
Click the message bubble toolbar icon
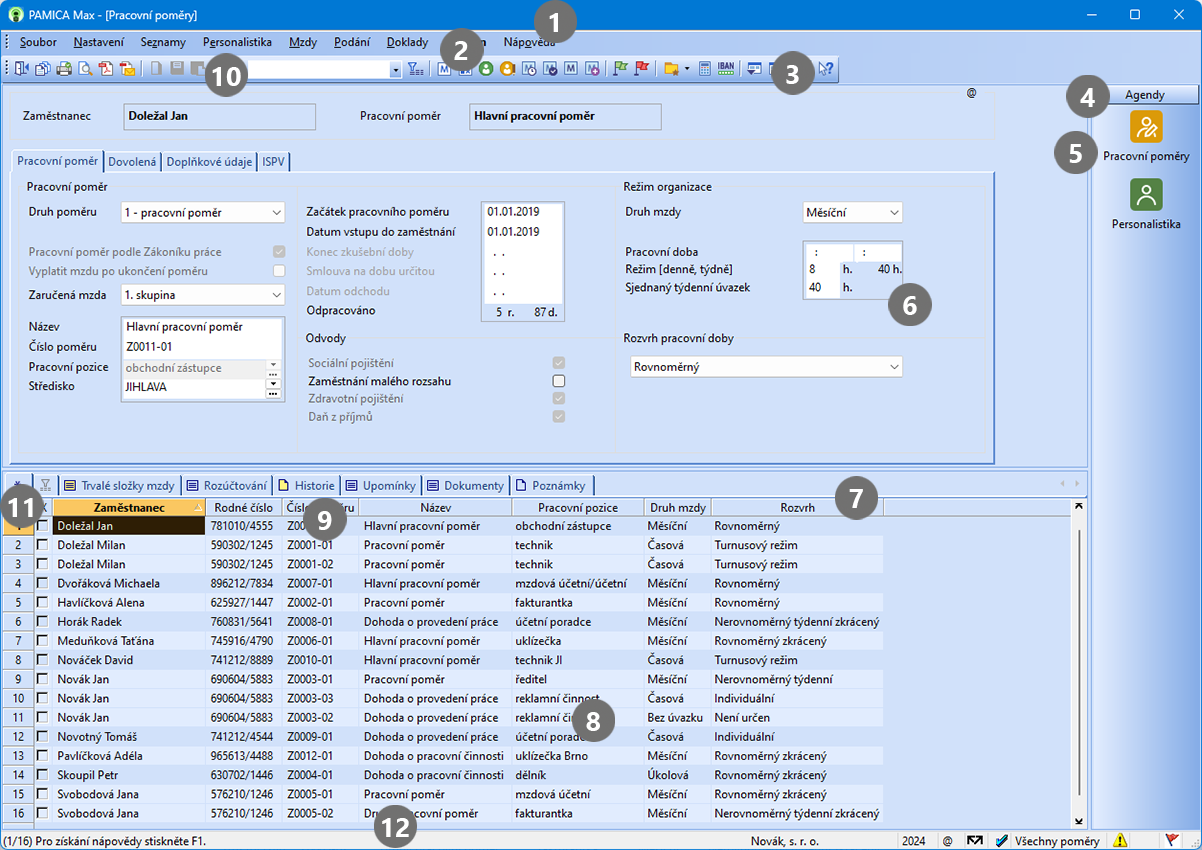(x=754, y=69)
